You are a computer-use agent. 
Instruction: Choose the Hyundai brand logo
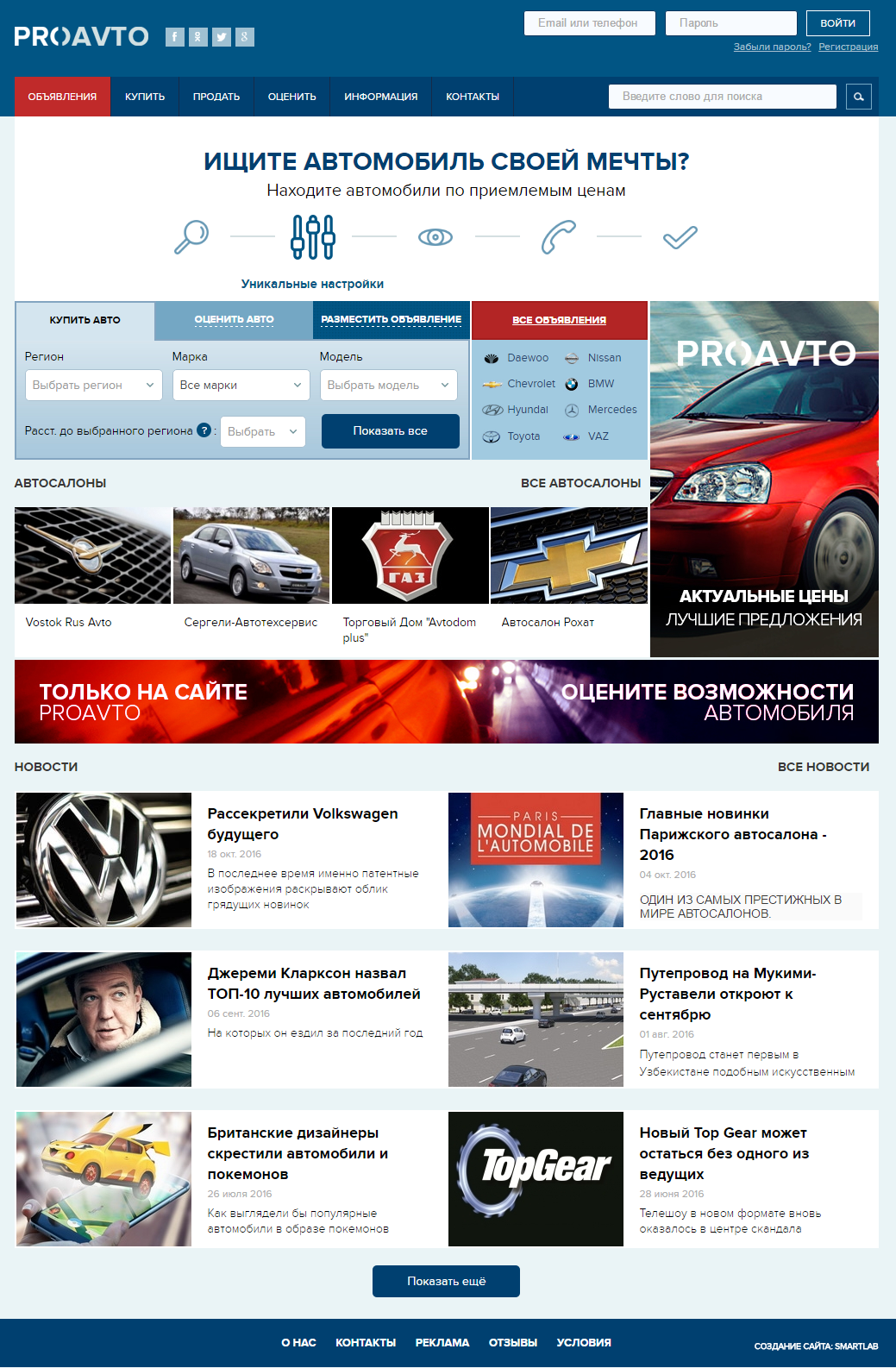click(x=492, y=410)
